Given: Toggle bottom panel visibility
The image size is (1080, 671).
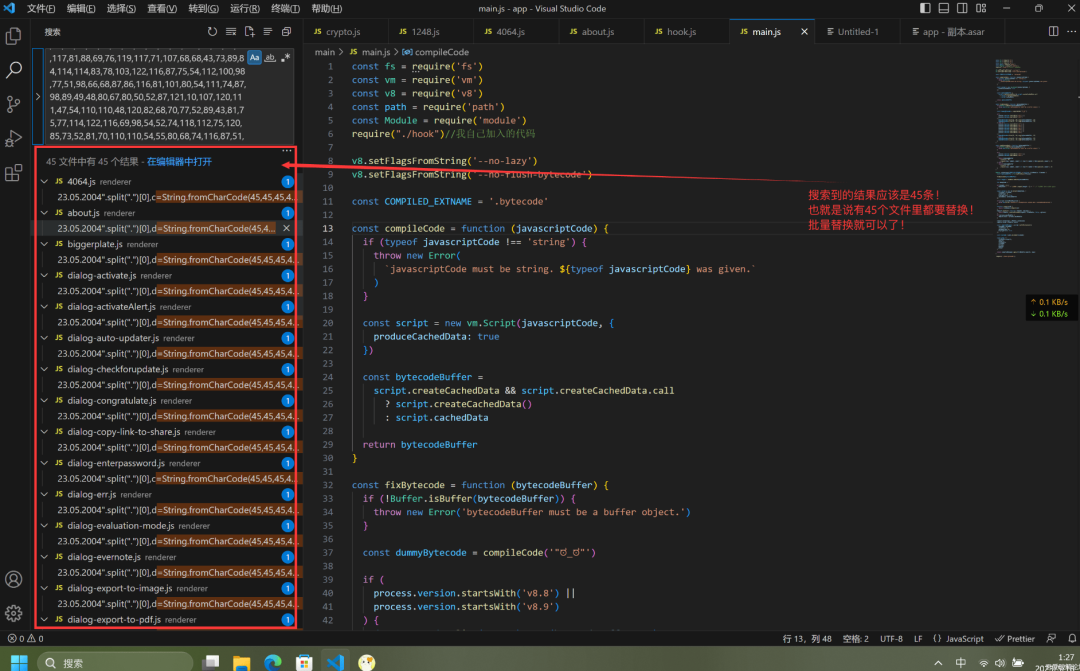Looking at the screenshot, I should tap(943, 8).
